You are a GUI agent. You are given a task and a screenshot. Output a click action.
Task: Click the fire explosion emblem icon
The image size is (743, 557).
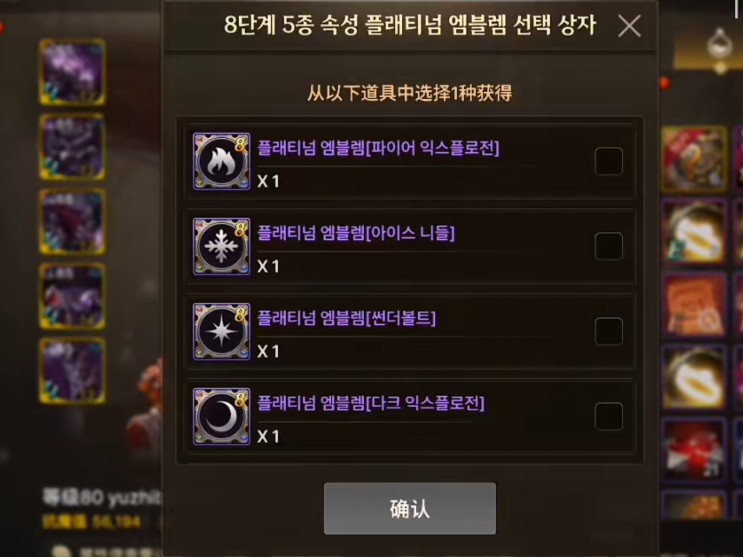pos(221,161)
